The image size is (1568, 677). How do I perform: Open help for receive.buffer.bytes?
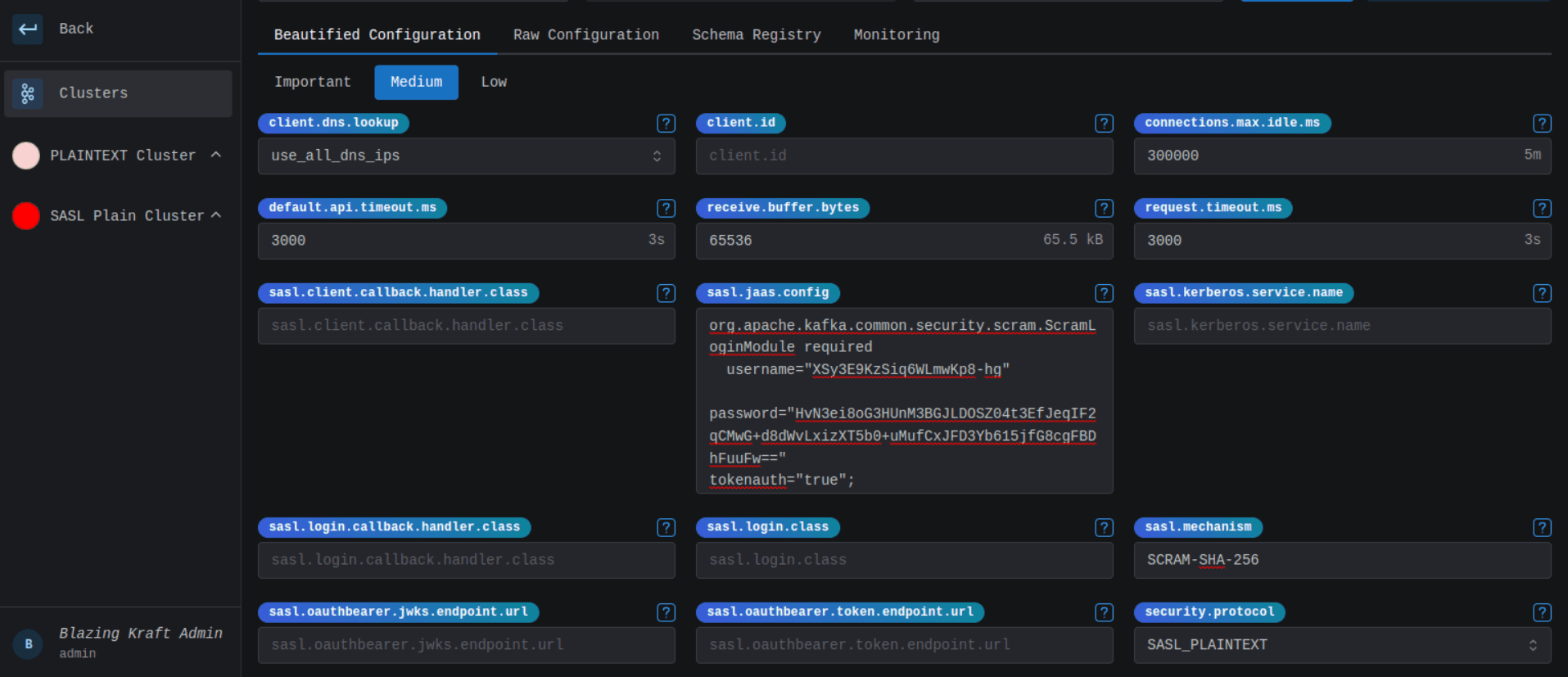pos(1104,208)
